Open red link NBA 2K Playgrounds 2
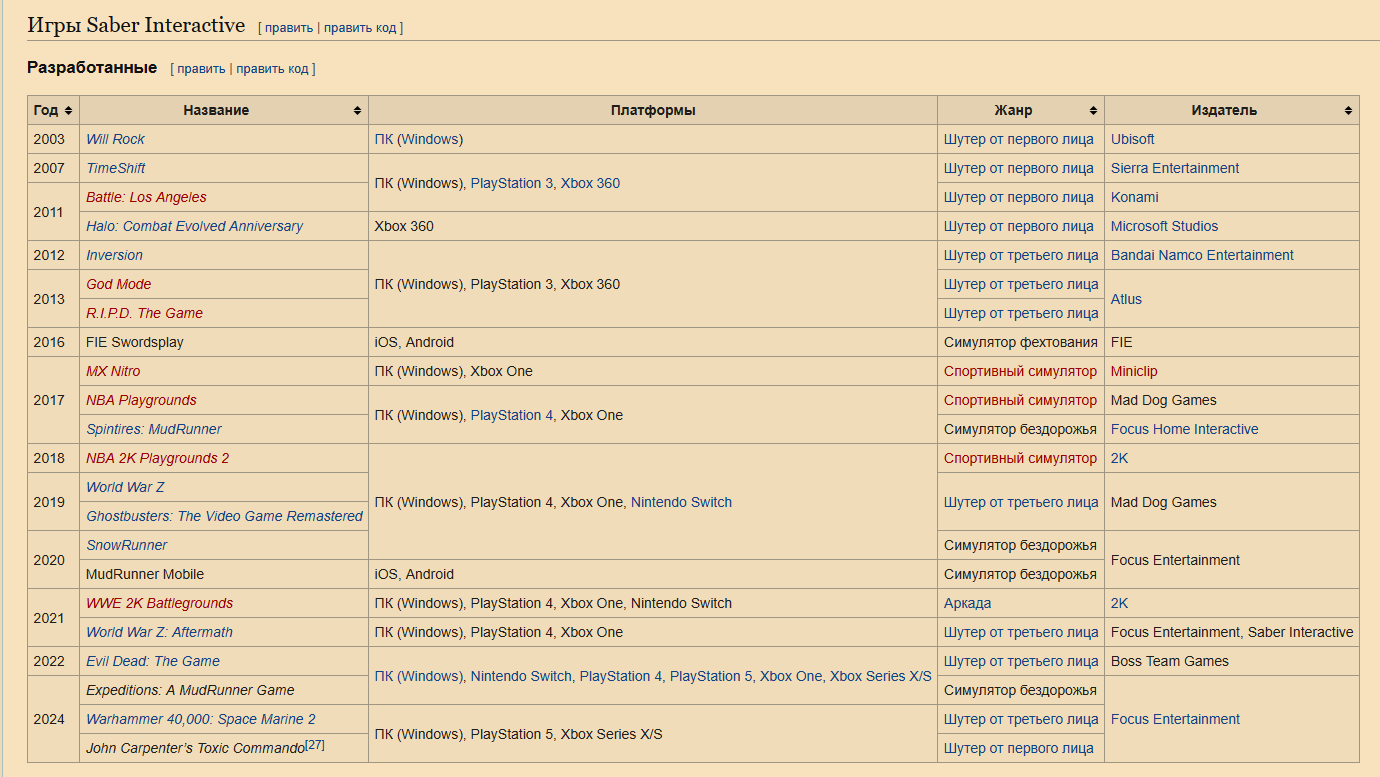Screen dimensions: 1380x777 [157, 458]
